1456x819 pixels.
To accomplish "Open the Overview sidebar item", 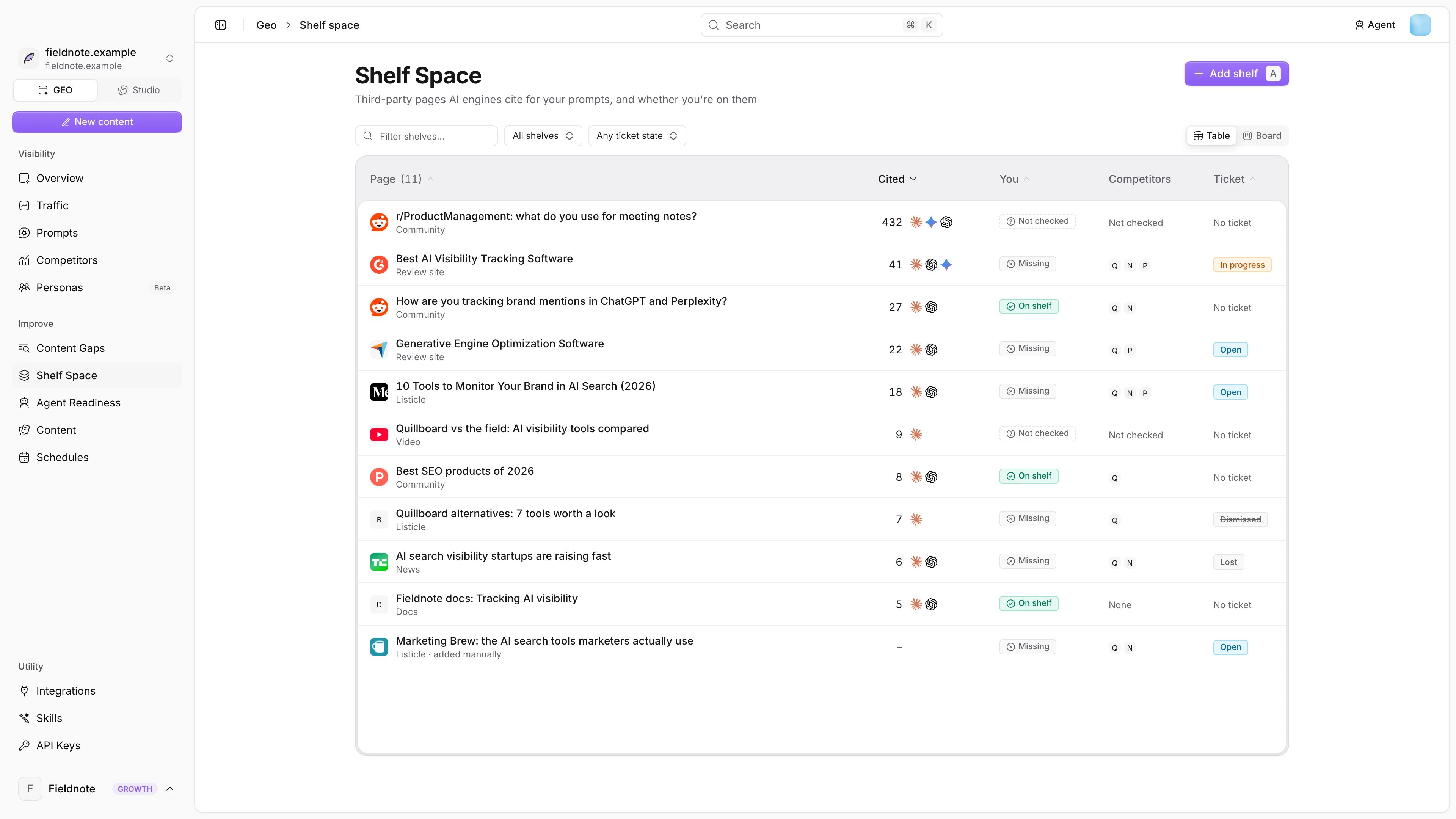I will (x=97, y=178).
